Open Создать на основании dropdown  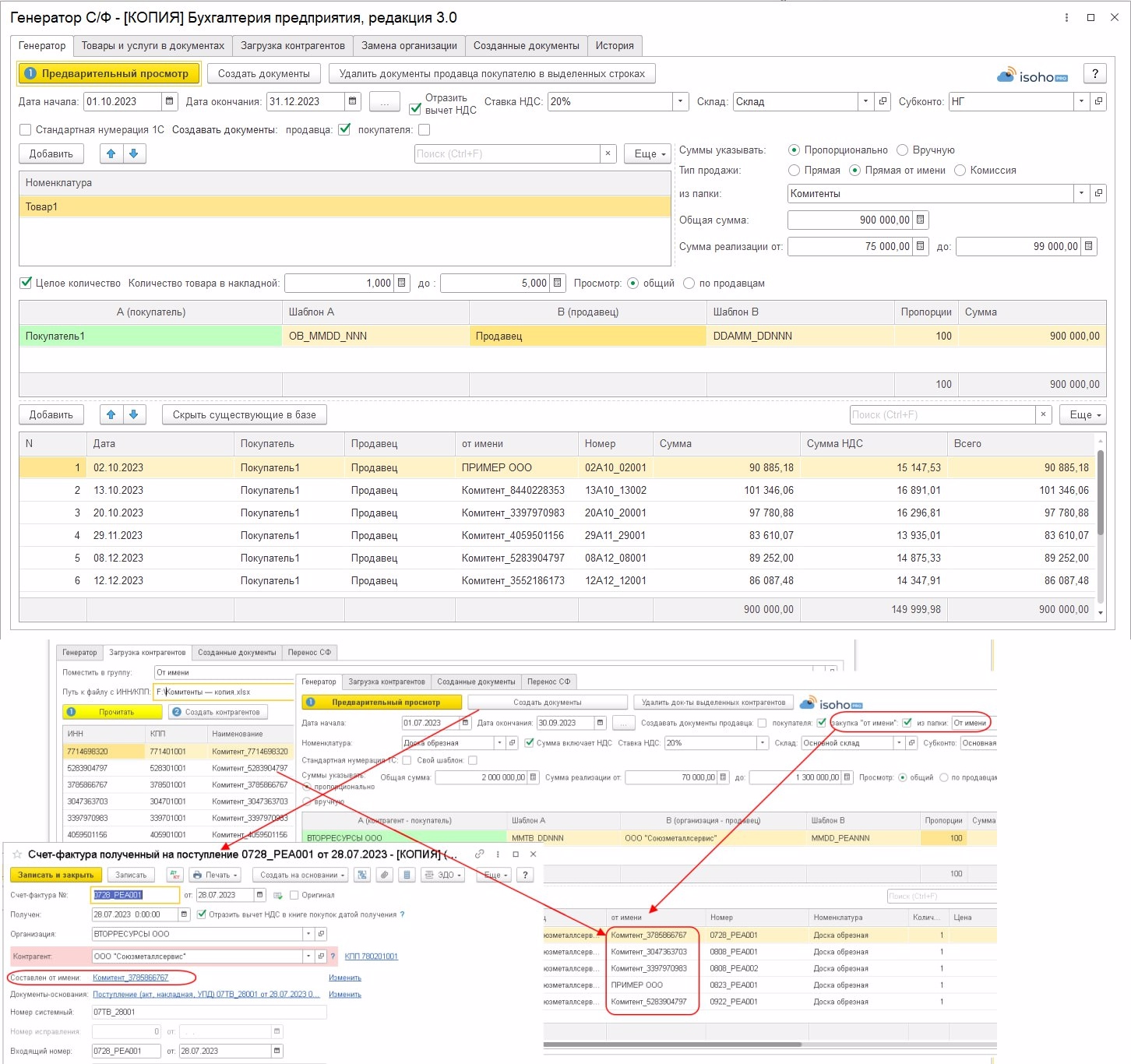pyautogui.click(x=301, y=875)
